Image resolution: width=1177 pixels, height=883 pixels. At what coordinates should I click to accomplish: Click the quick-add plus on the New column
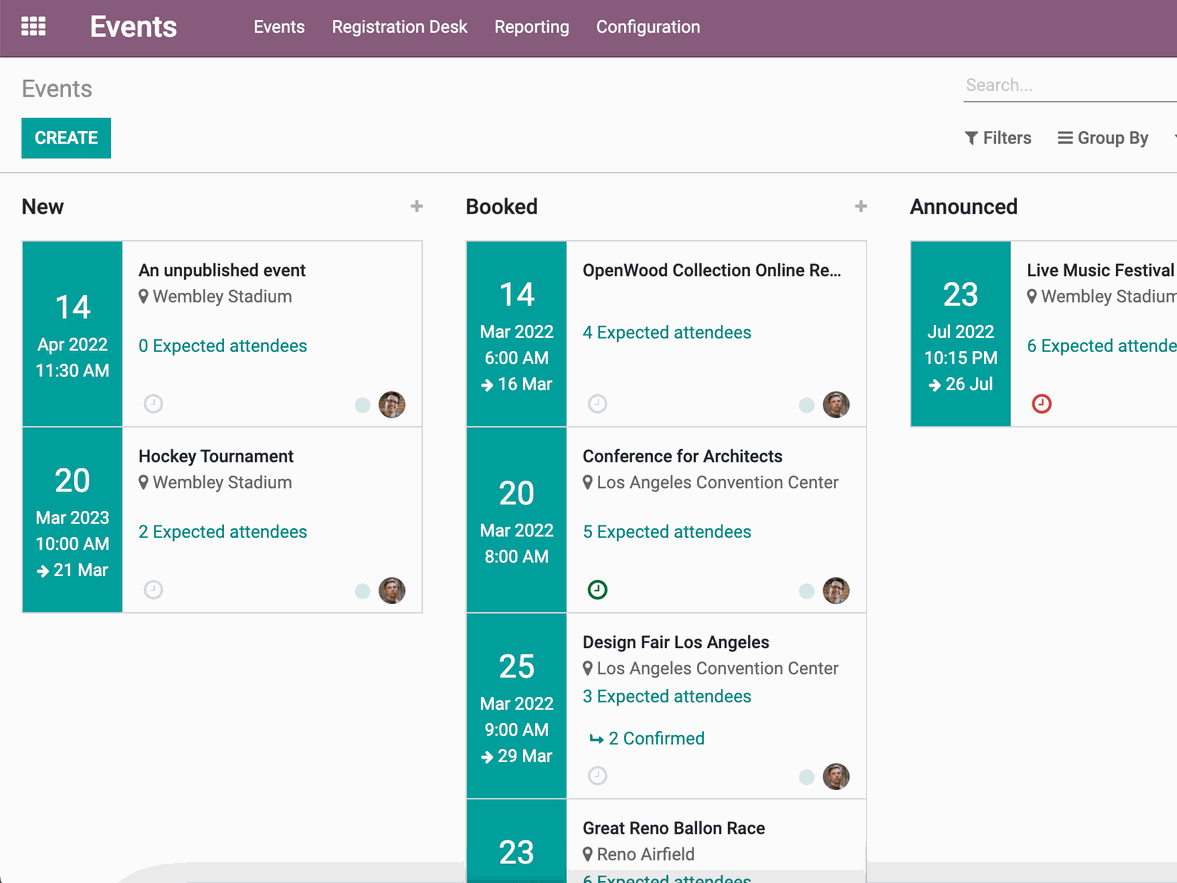(x=416, y=206)
